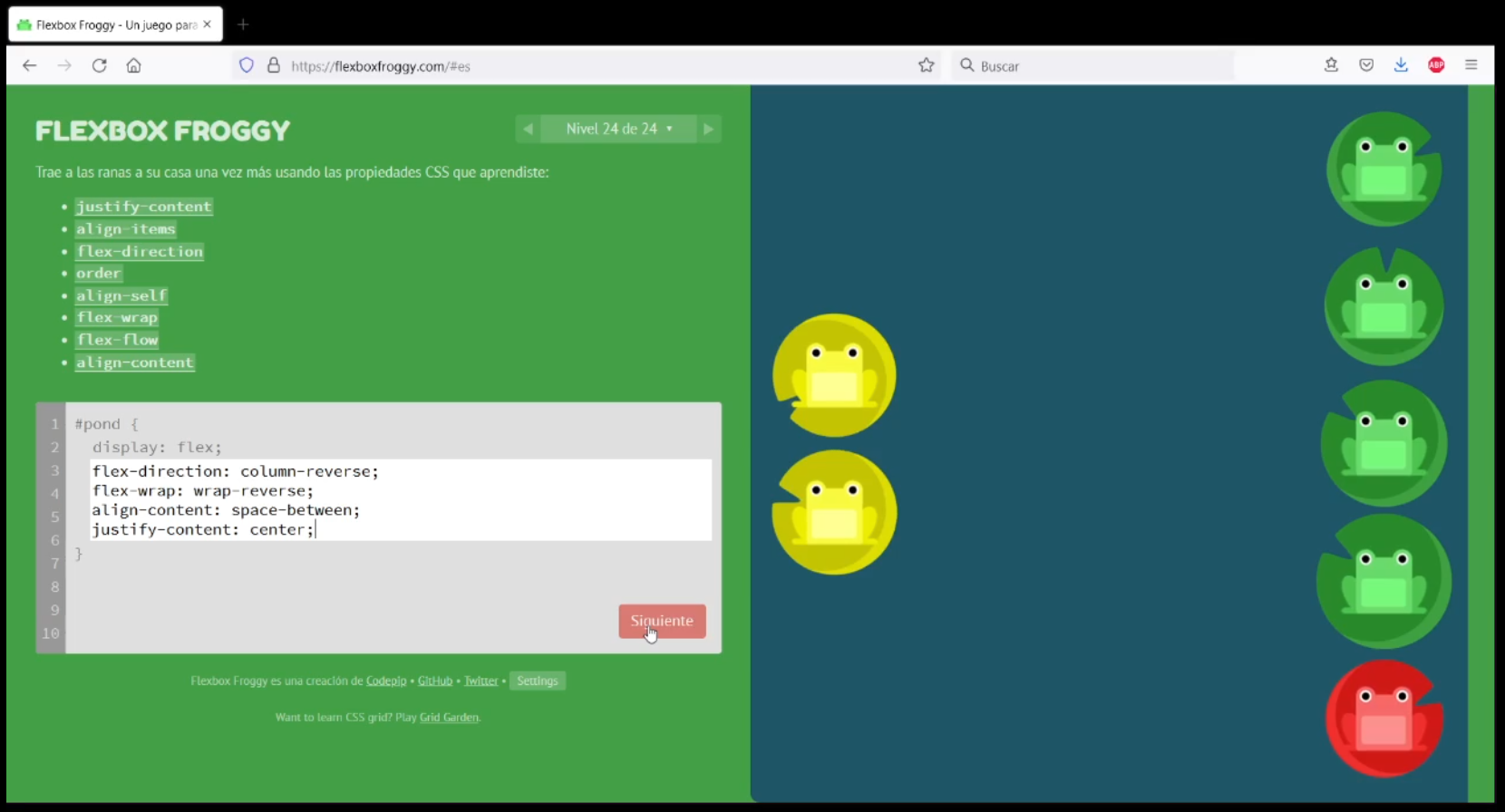Click the flex-wrap property help
This screenshot has height=812, width=1505.
tap(117, 317)
